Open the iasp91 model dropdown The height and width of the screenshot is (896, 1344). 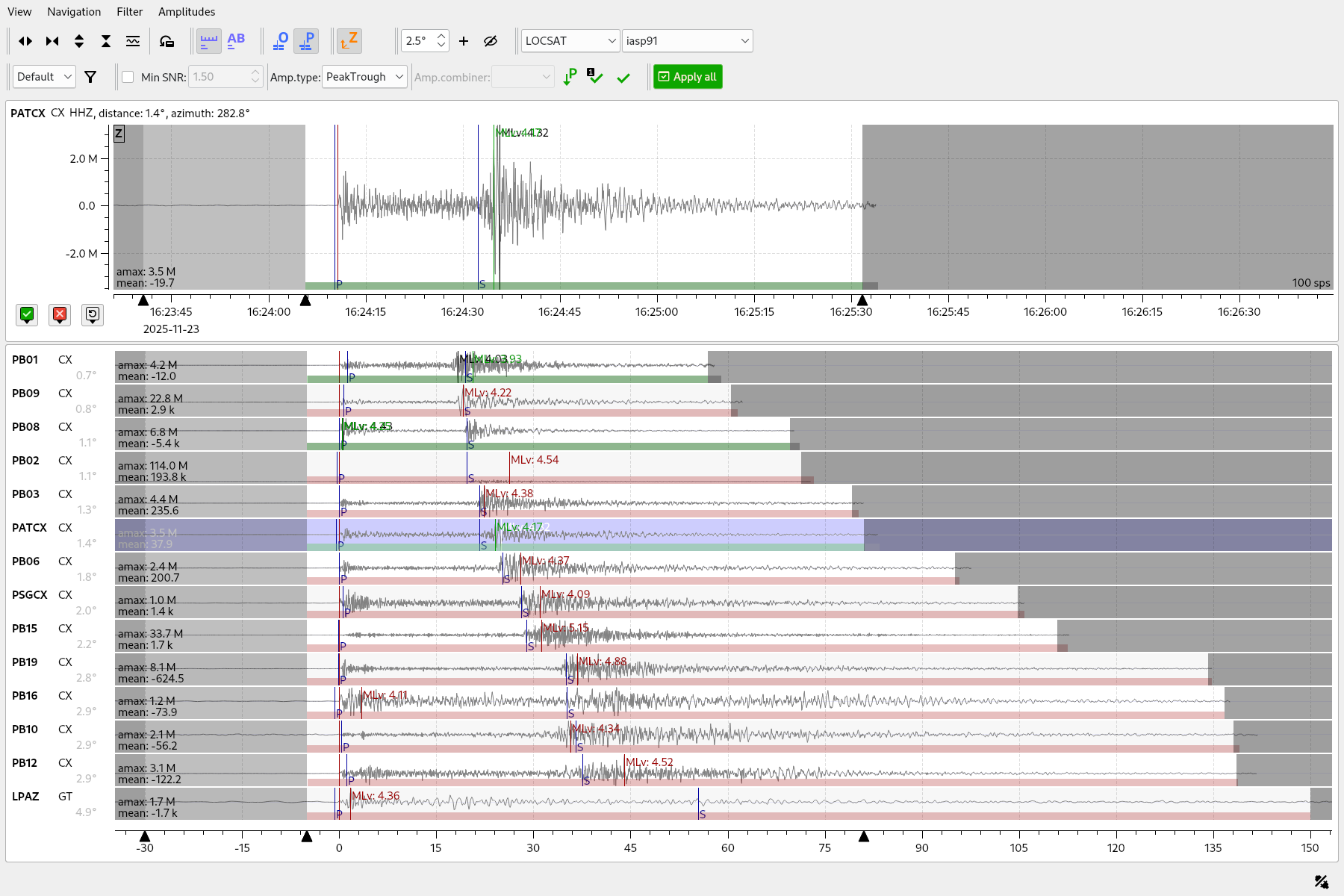687,41
